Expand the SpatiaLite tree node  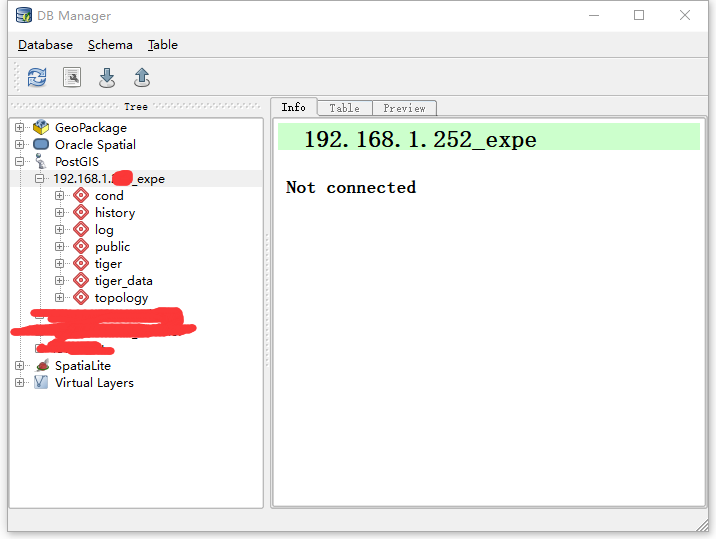pos(19,365)
